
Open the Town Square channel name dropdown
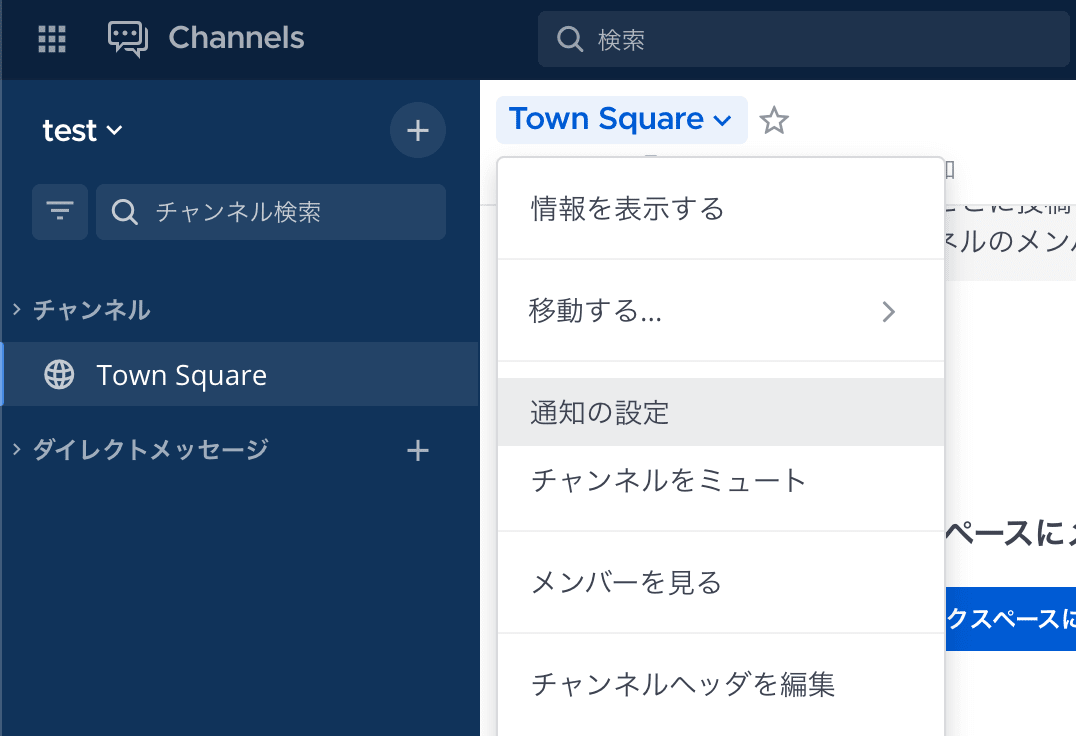pyautogui.click(x=621, y=119)
